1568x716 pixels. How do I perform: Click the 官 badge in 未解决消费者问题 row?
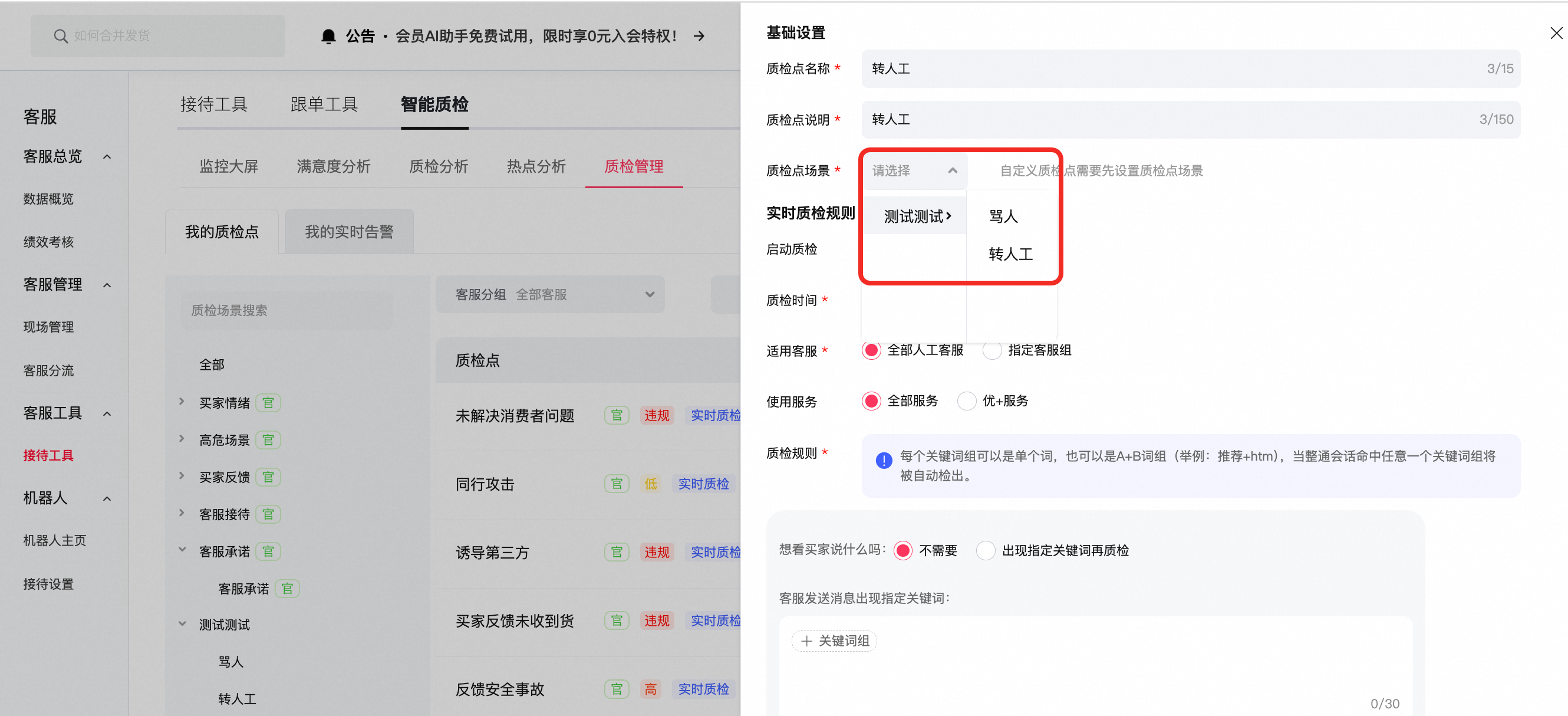coord(617,415)
